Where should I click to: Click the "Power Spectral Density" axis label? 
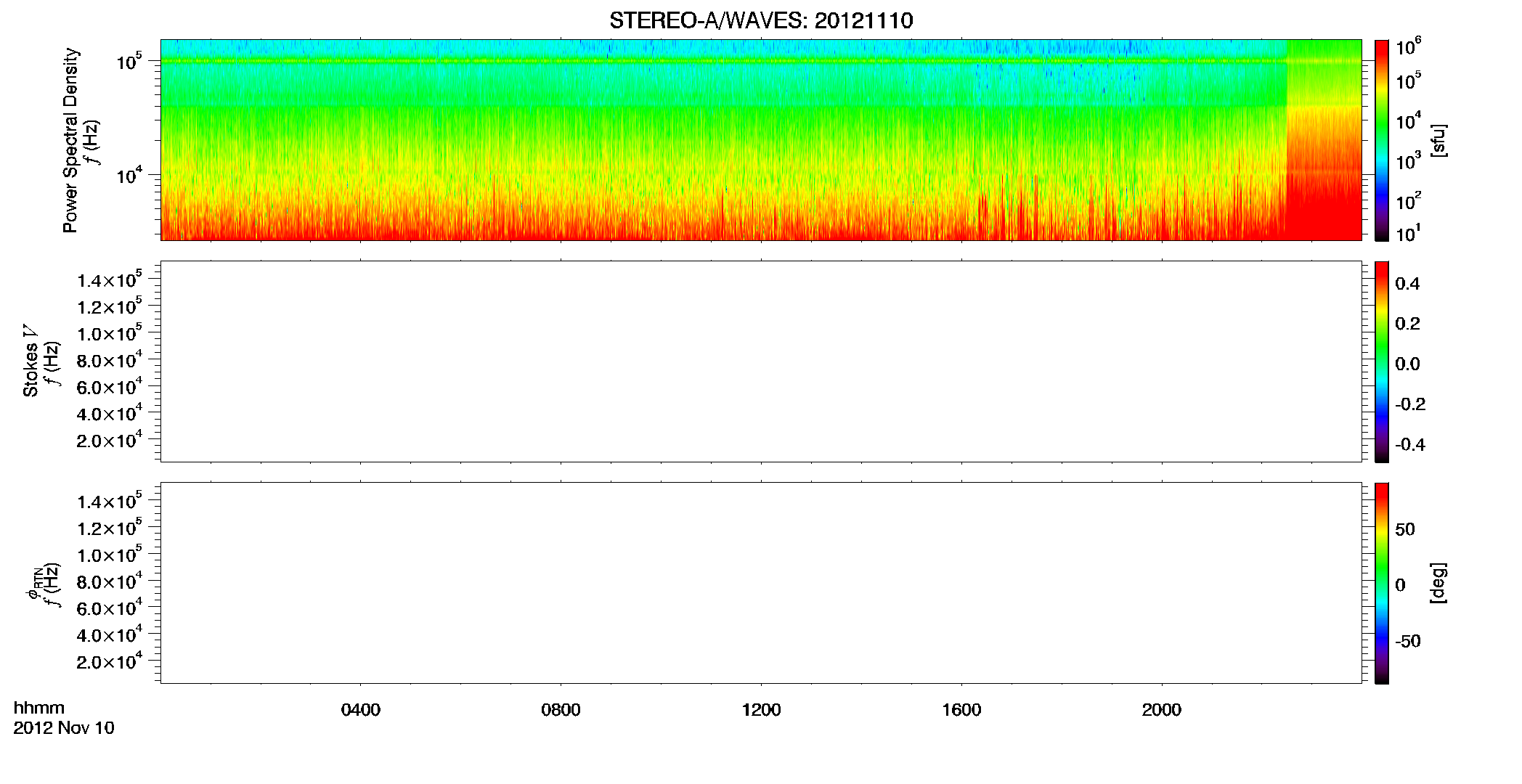pyautogui.click(x=70, y=140)
